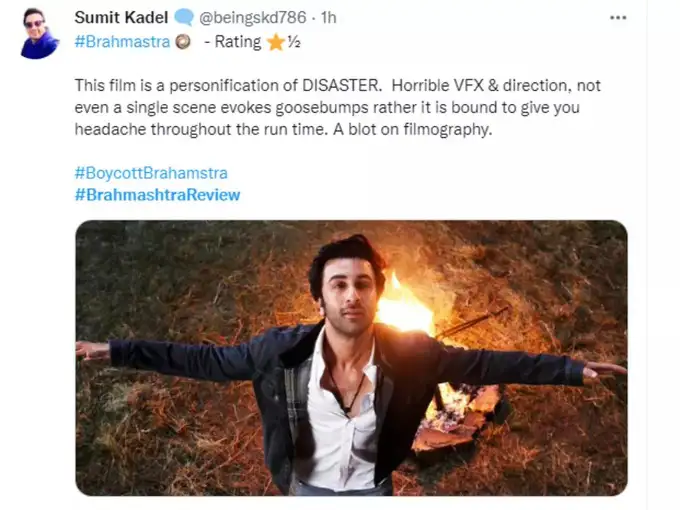Click the "- Rating" text label

[232, 42]
